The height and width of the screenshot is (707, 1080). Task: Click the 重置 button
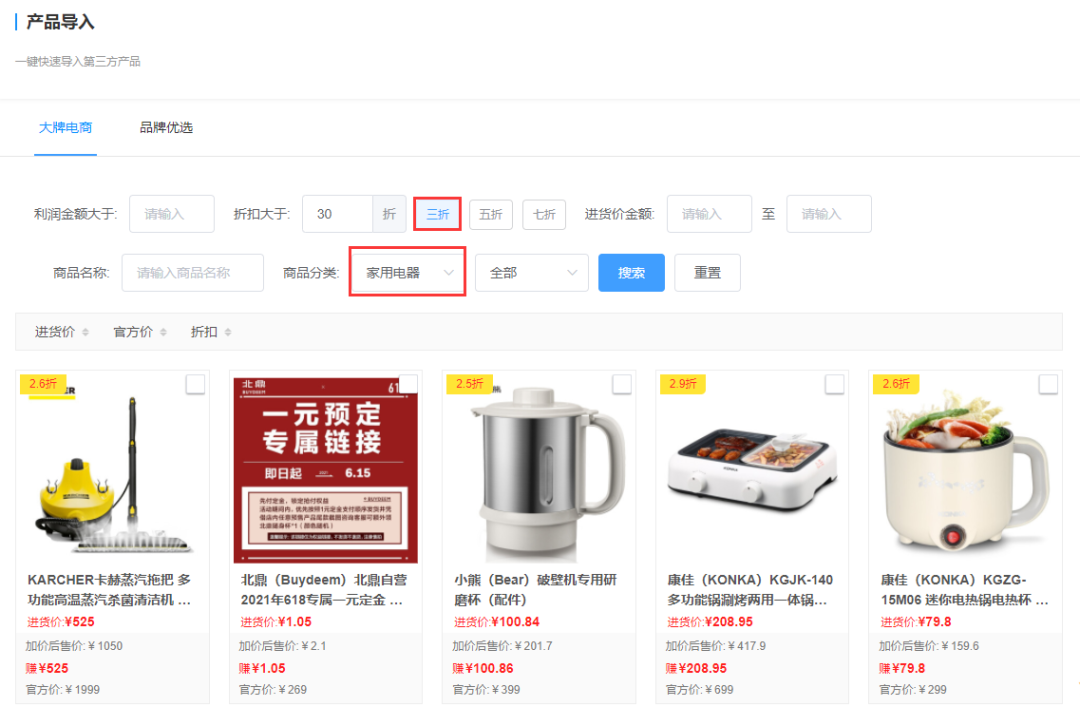(707, 273)
